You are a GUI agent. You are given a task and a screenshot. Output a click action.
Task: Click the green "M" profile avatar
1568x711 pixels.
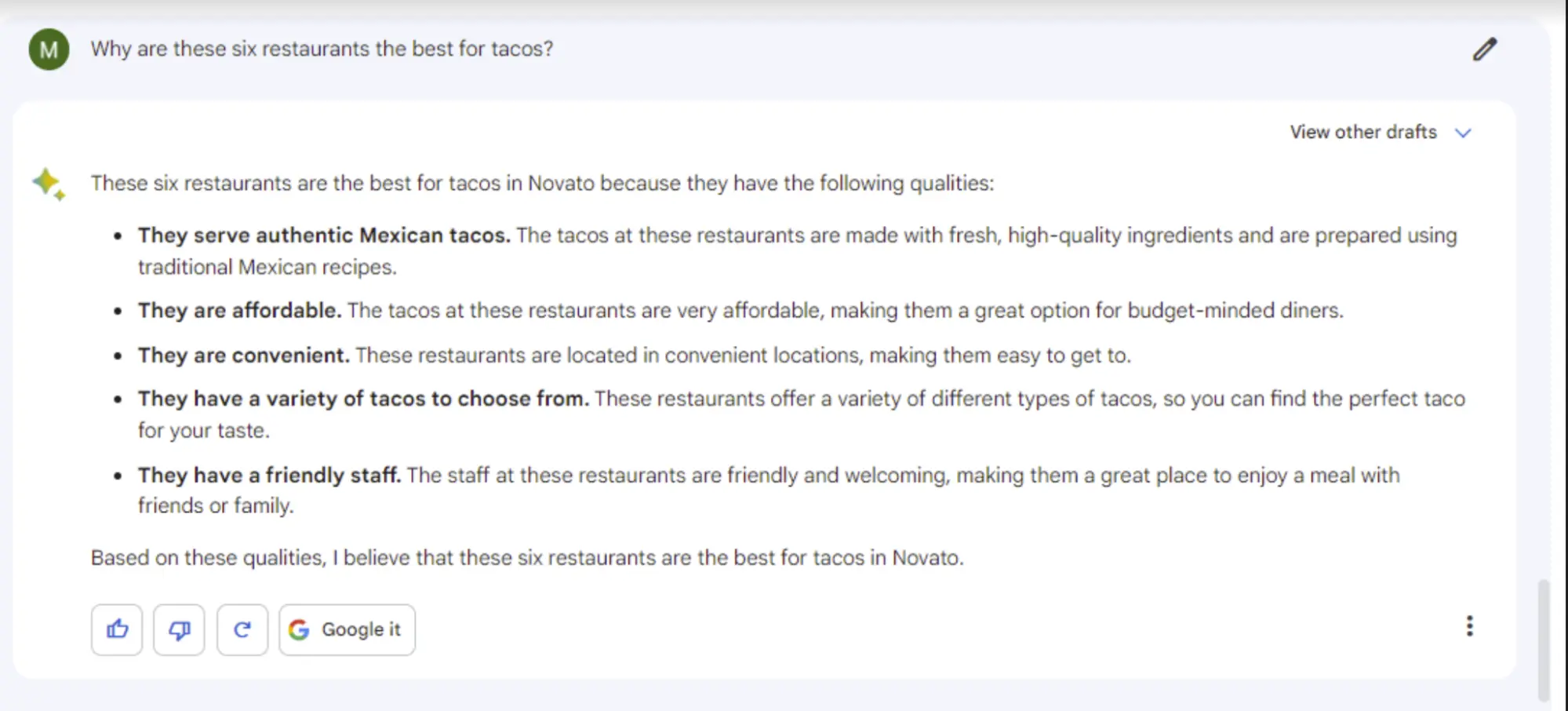click(48, 49)
